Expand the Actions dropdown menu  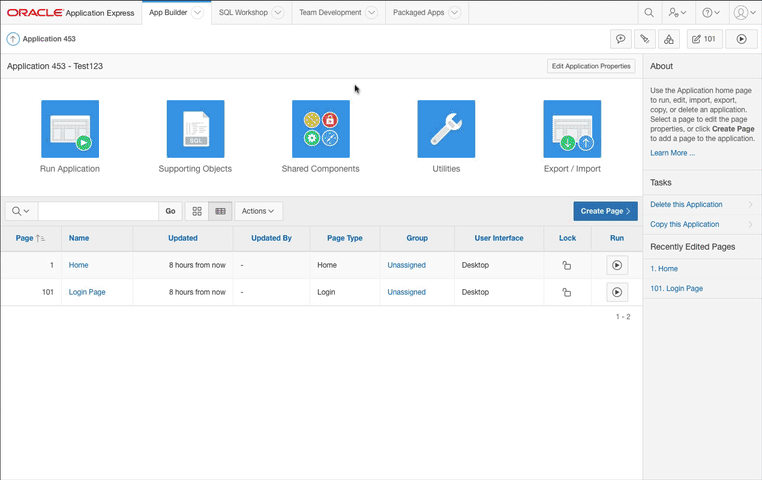259,211
